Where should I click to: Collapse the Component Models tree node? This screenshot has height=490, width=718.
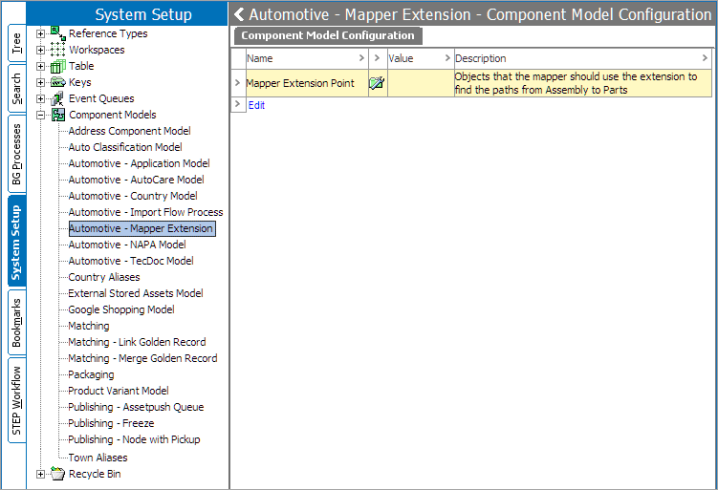point(40,115)
